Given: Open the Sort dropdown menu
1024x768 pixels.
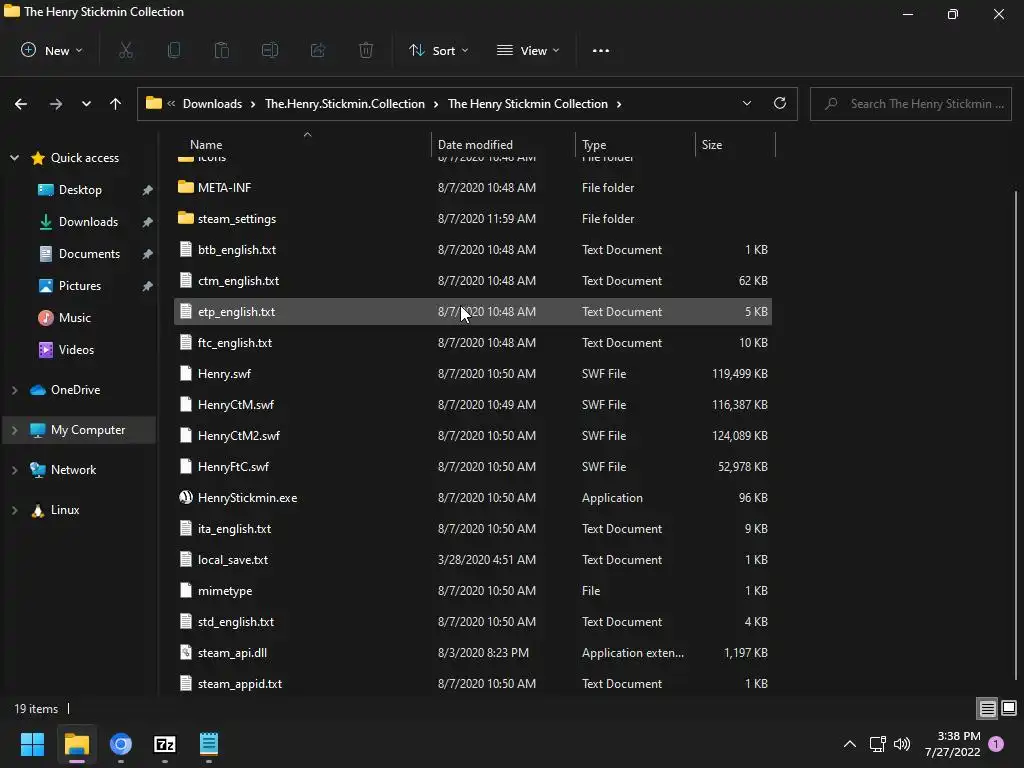Looking at the screenshot, I should (x=439, y=50).
